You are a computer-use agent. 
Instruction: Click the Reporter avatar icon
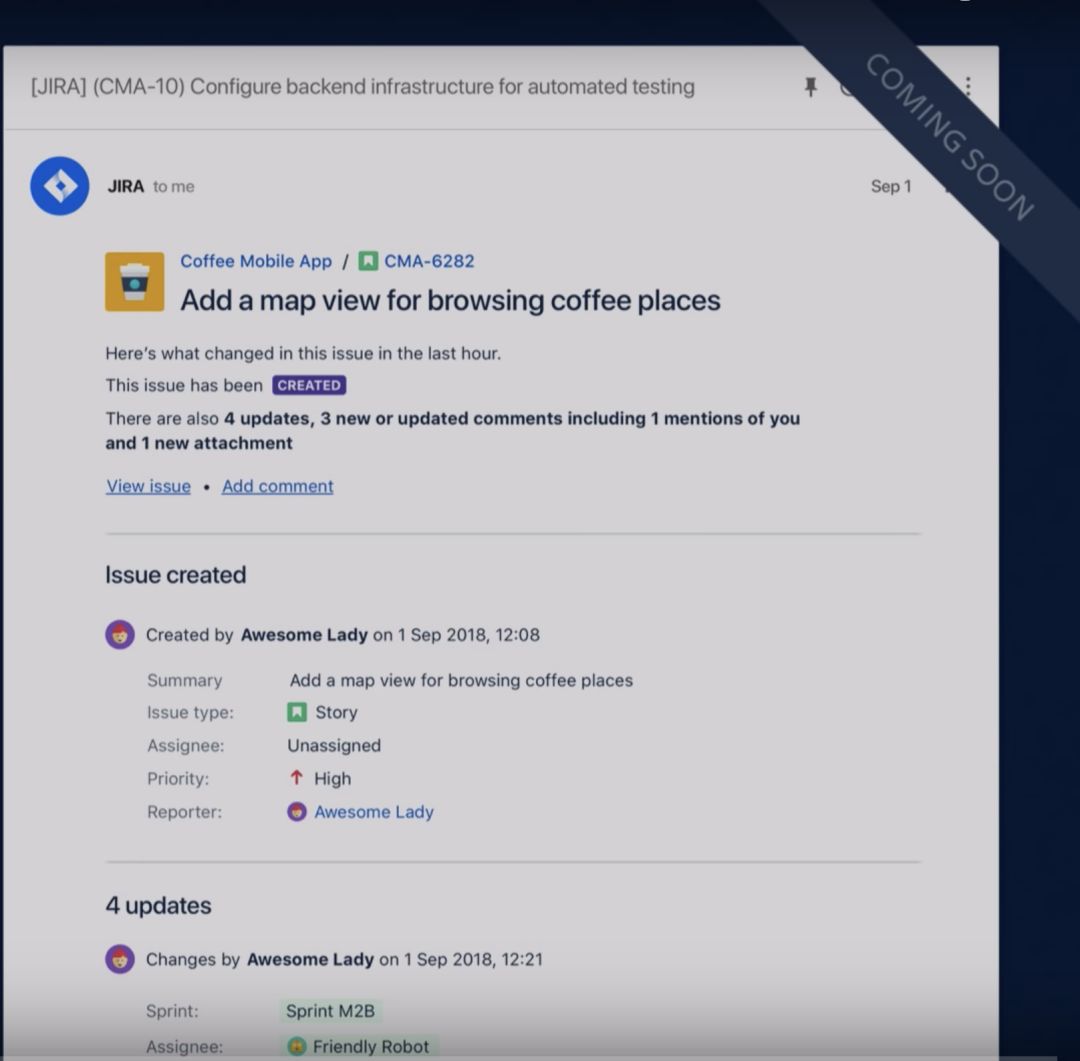coord(297,812)
